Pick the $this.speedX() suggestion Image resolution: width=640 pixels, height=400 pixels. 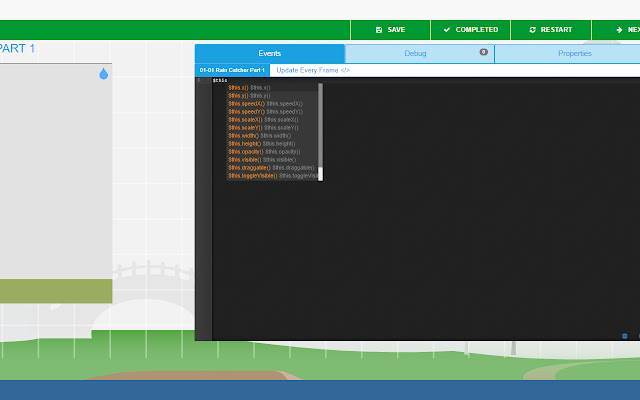(x=272, y=104)
